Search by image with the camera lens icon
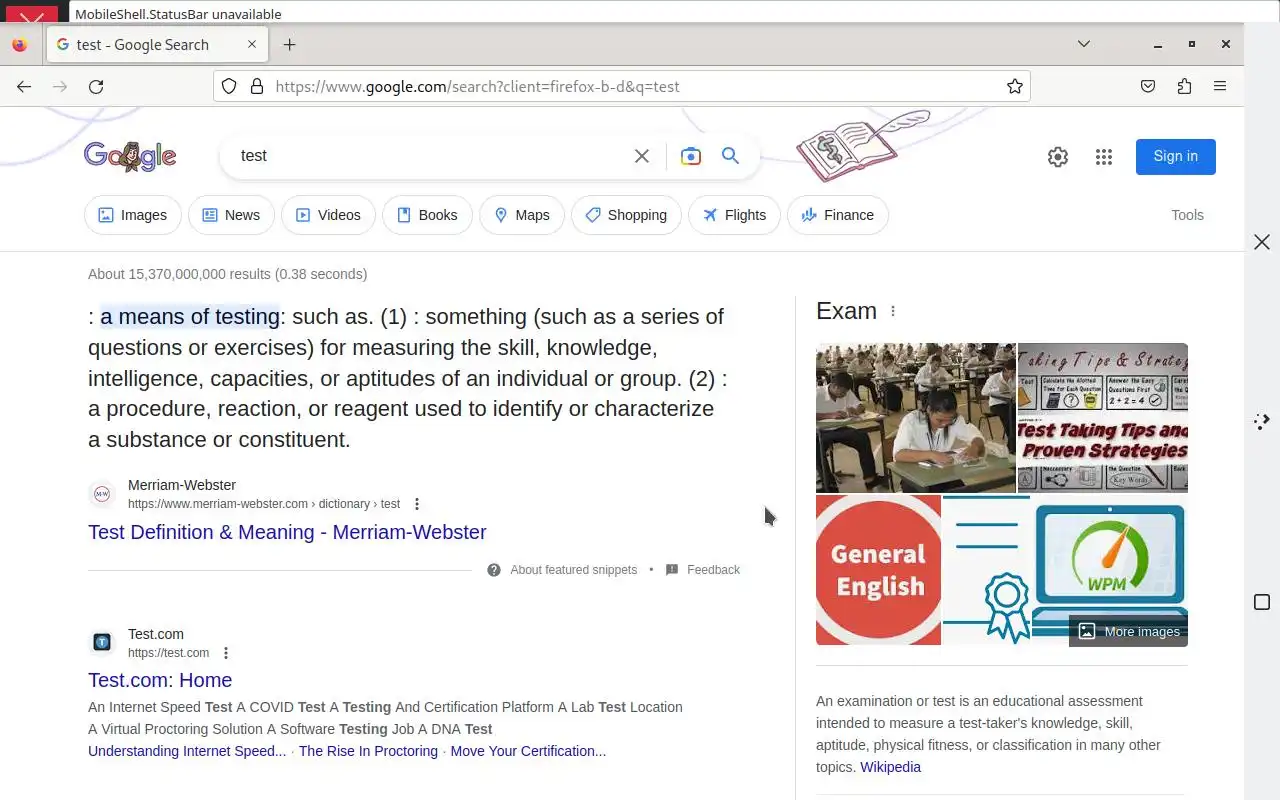This screenshot has width=1280, height=800. tap(690, 156)
